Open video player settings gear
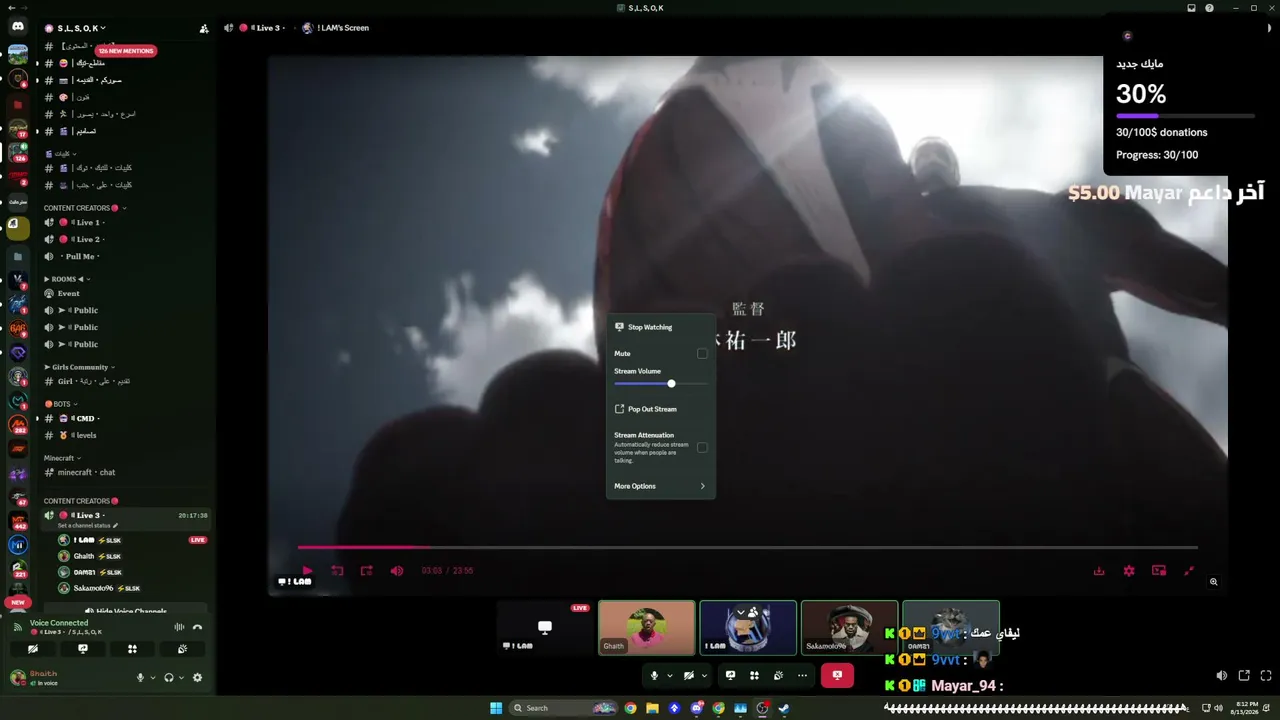Image resolution: width=1280 pixels, height=720 pixels. (x=1129, y=571)
